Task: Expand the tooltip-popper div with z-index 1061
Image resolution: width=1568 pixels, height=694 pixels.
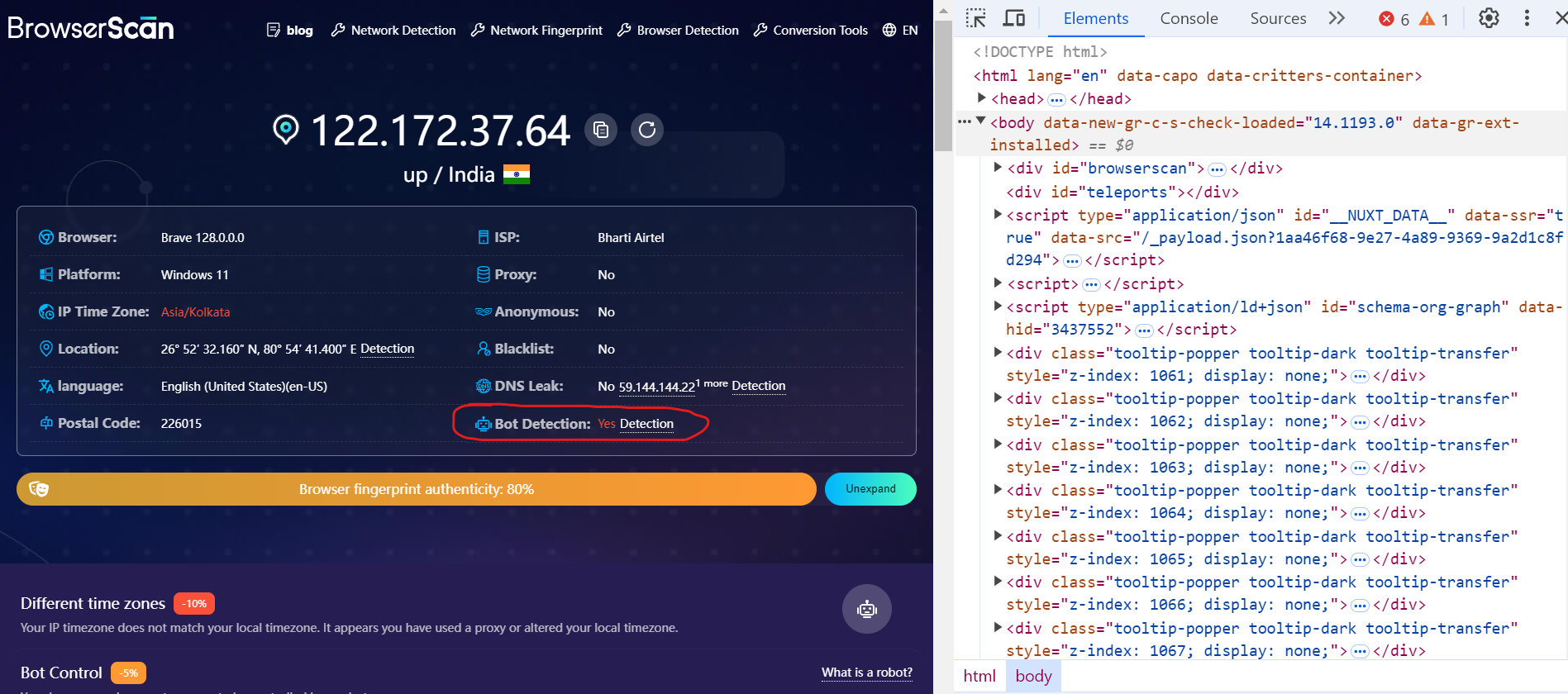Action: [998, 352]
